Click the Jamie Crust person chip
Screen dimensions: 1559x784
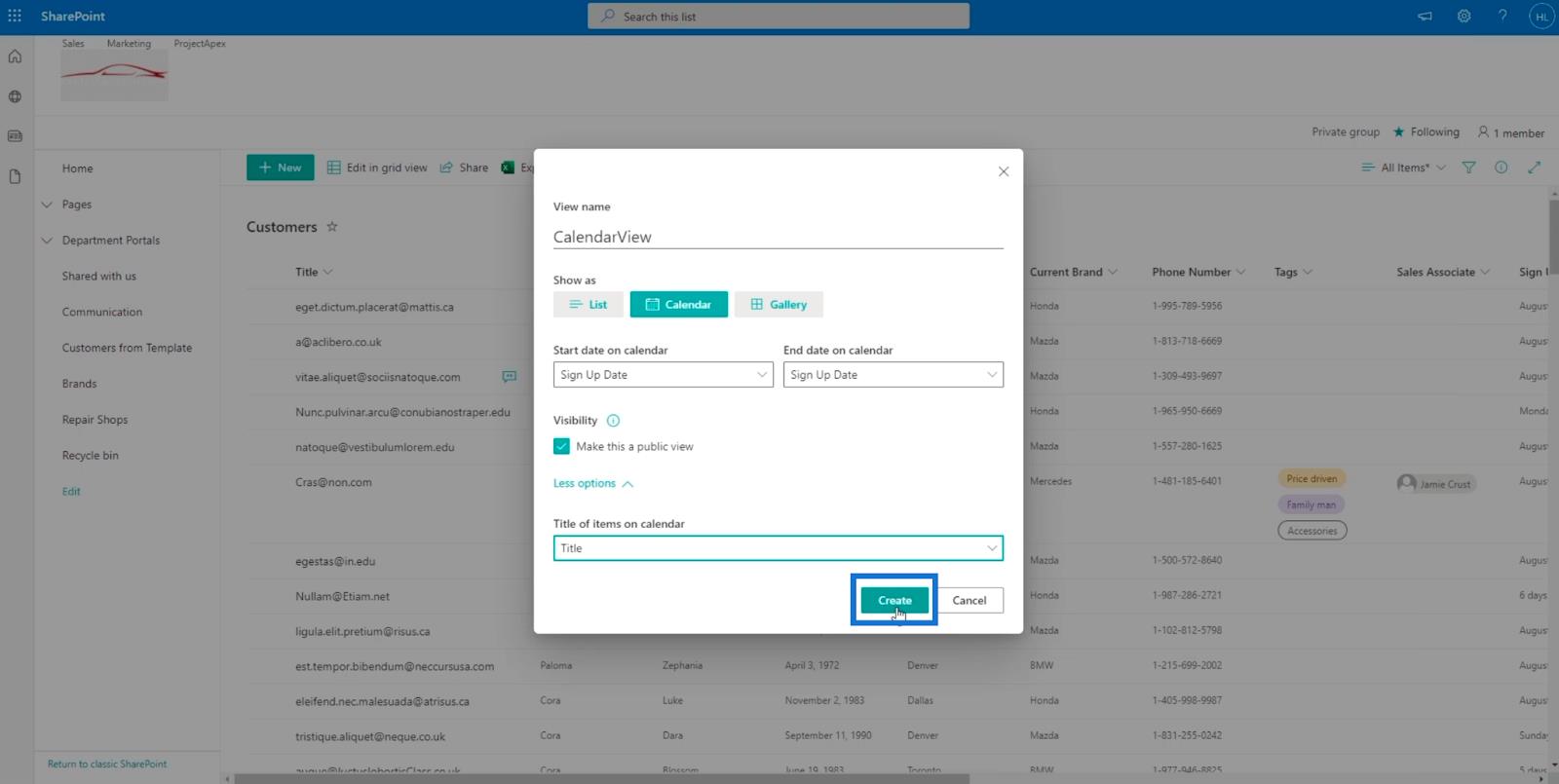[x=1435, y=483]
